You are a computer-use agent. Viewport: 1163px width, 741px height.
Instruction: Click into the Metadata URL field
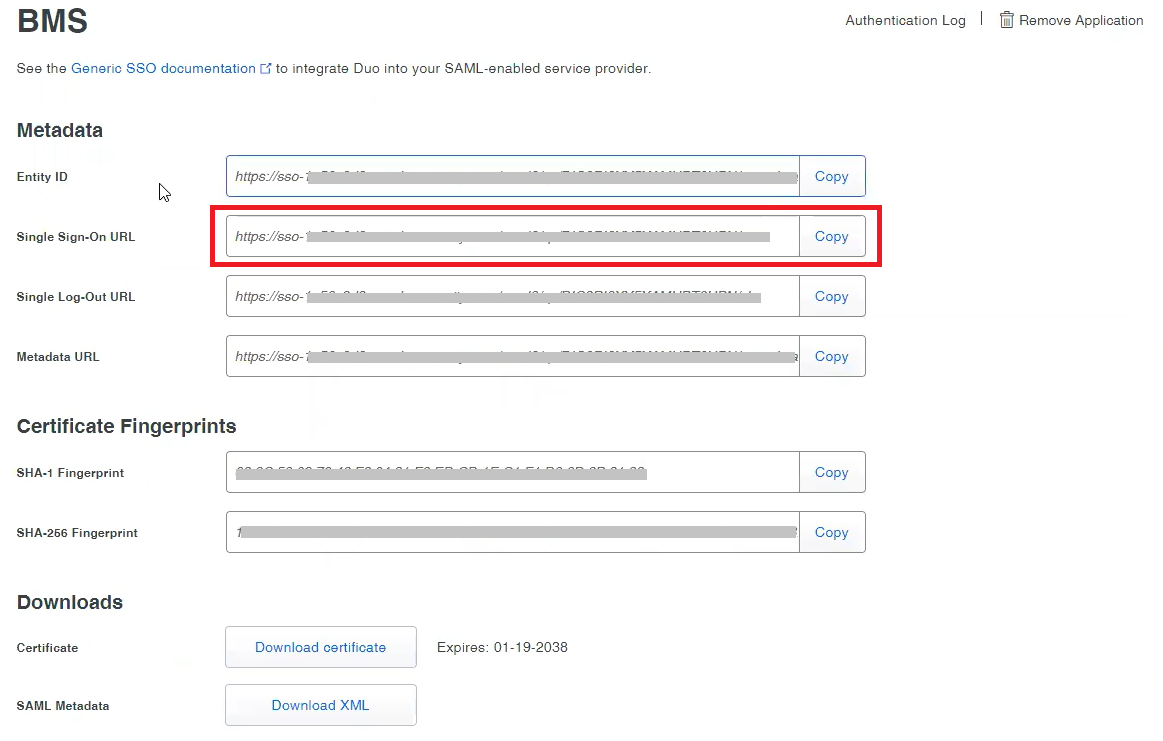512,357
